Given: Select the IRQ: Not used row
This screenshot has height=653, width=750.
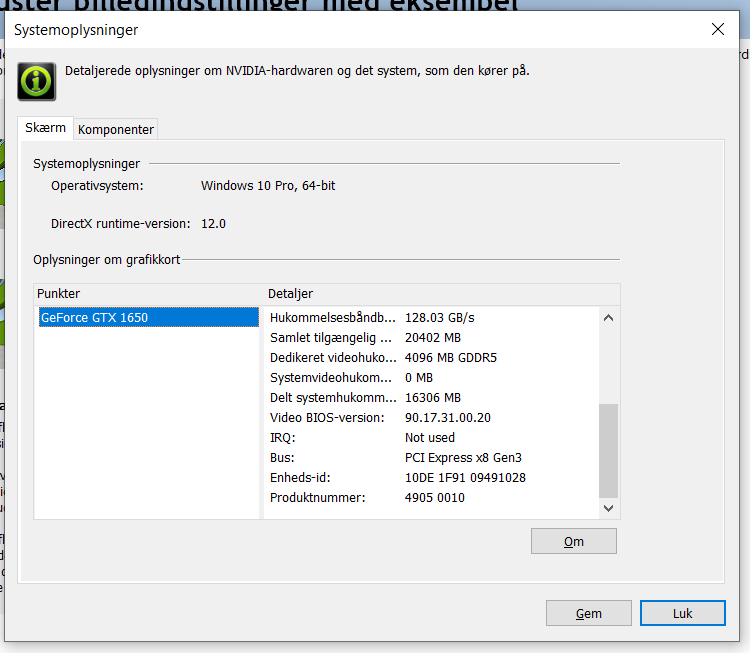Looking at the screenshot, I should [x=431, y=438].
